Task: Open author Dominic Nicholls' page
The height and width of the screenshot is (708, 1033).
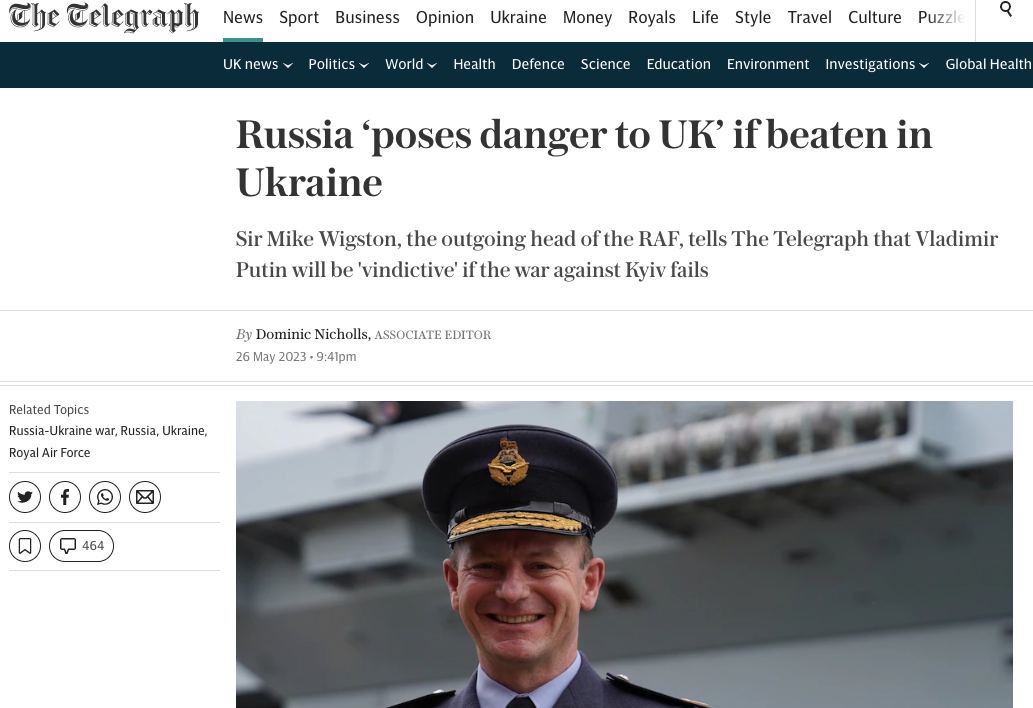Action: tap(312, 335)
